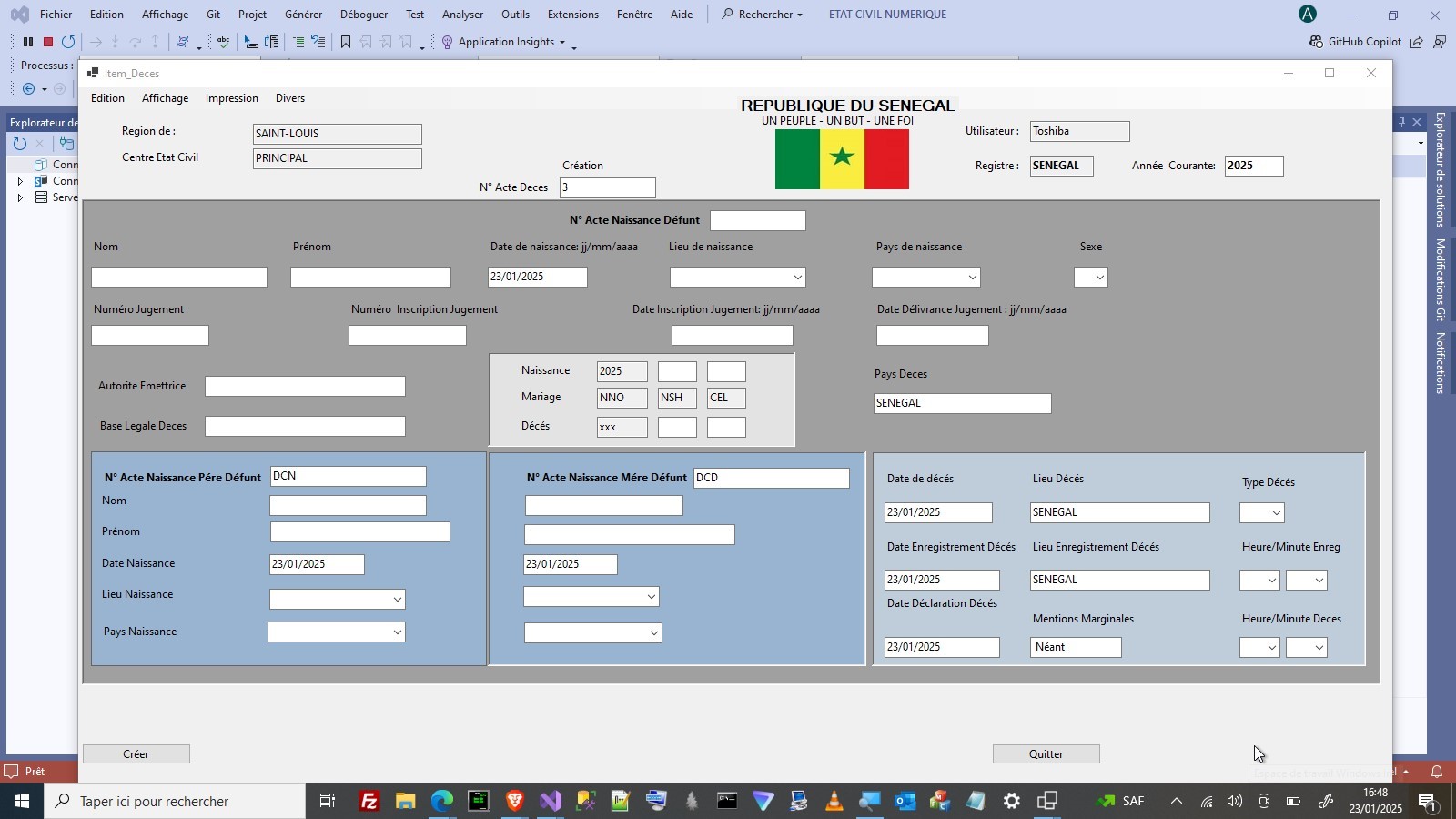The image size is (1456, 819).
Task: Comment out selected lines icon in toolbar
Action: pyautogui.click(x=298, y=42)
